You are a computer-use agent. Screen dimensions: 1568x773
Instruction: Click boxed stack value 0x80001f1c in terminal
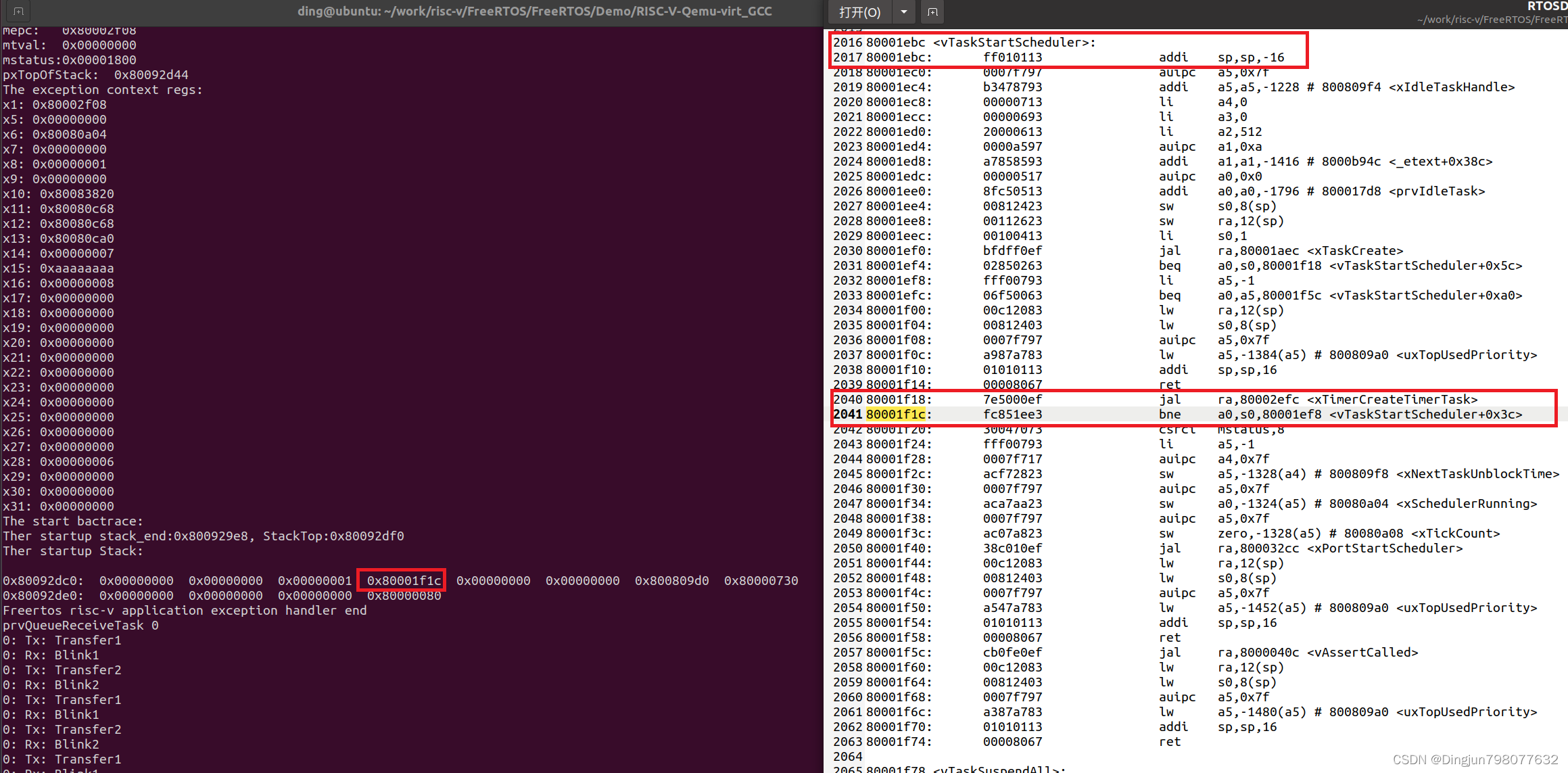pyautogui.click(x=403, y=580)
